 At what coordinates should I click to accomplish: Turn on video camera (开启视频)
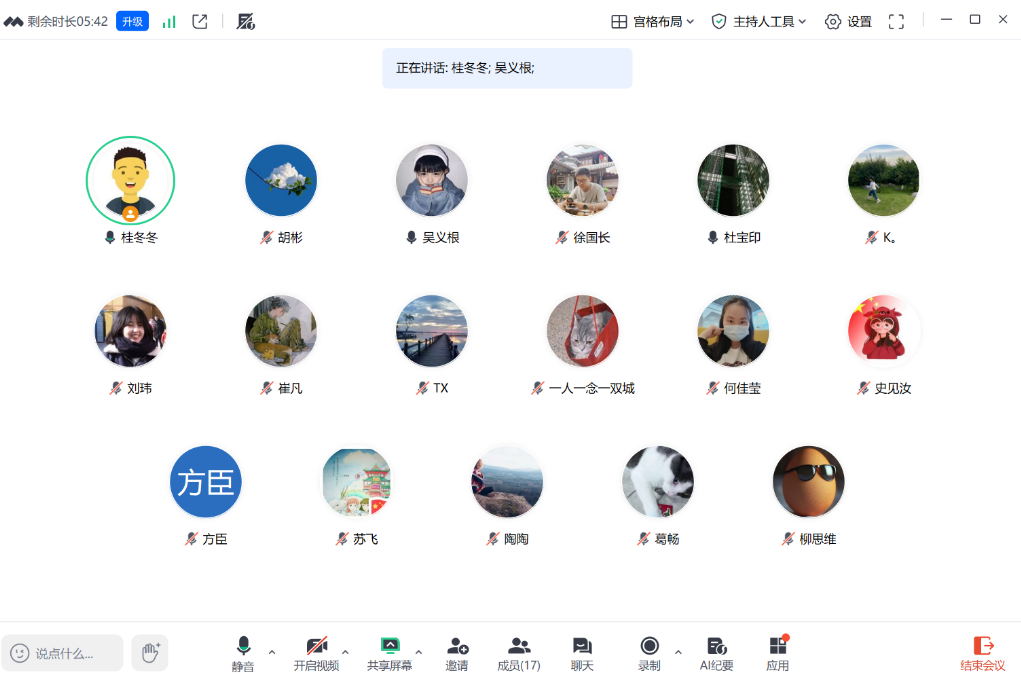pyautogui.click(x=316, y=647)
